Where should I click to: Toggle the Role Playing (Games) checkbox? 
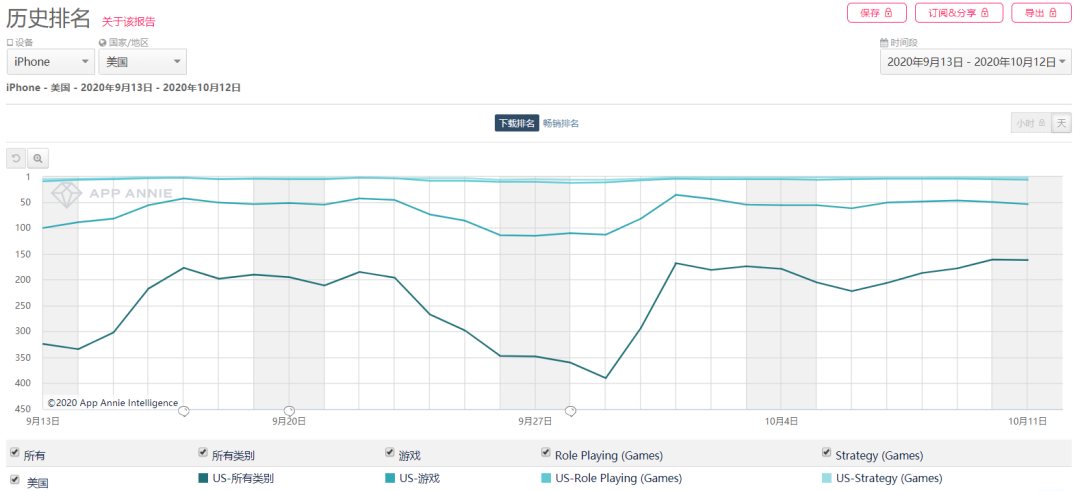tap(546, 453)
